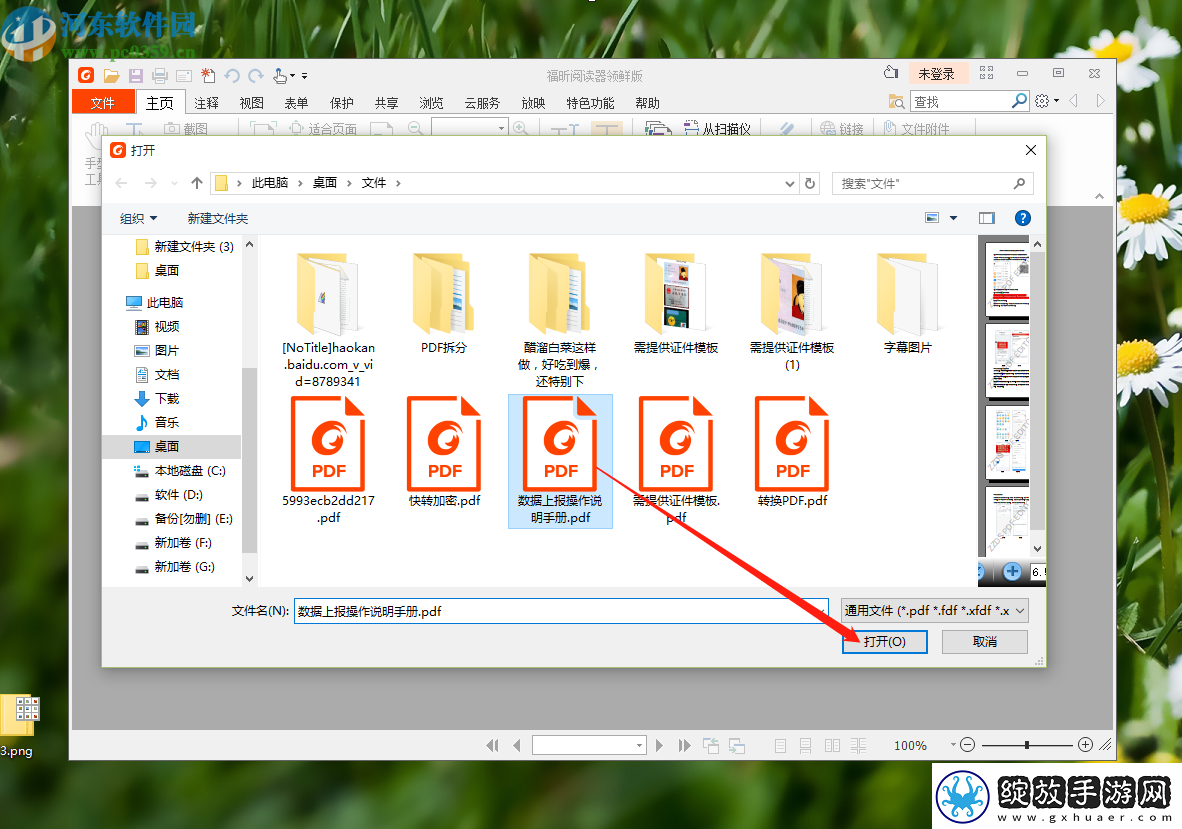Select 本地磁盘 (C:) in navigation tree
1182x829 pixels.
(181, 470)
